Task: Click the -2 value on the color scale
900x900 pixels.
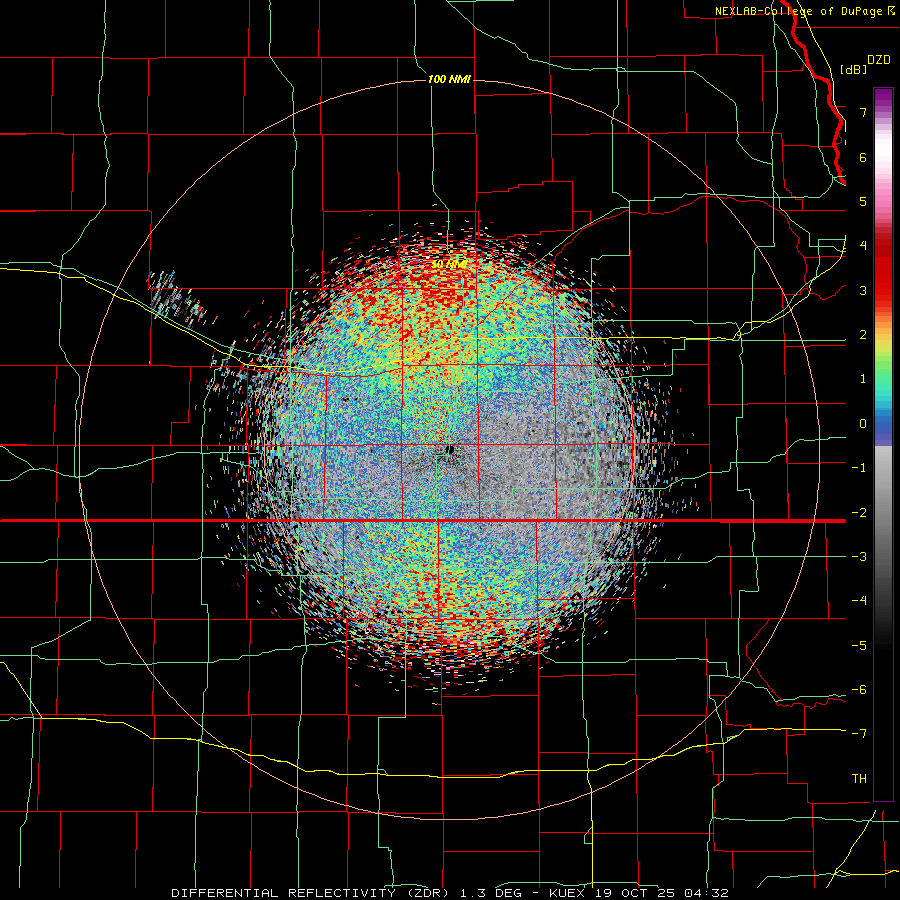Action: click(859, 513)
